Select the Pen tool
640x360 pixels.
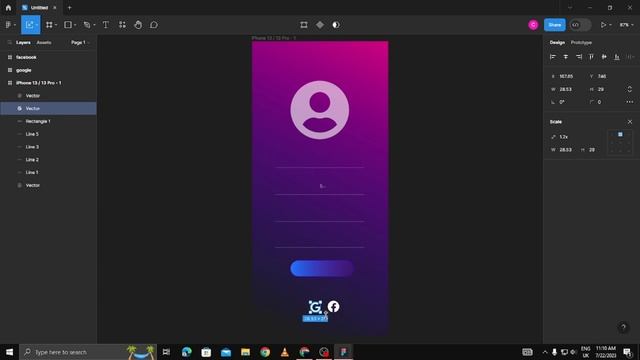[x=87, y=25]
